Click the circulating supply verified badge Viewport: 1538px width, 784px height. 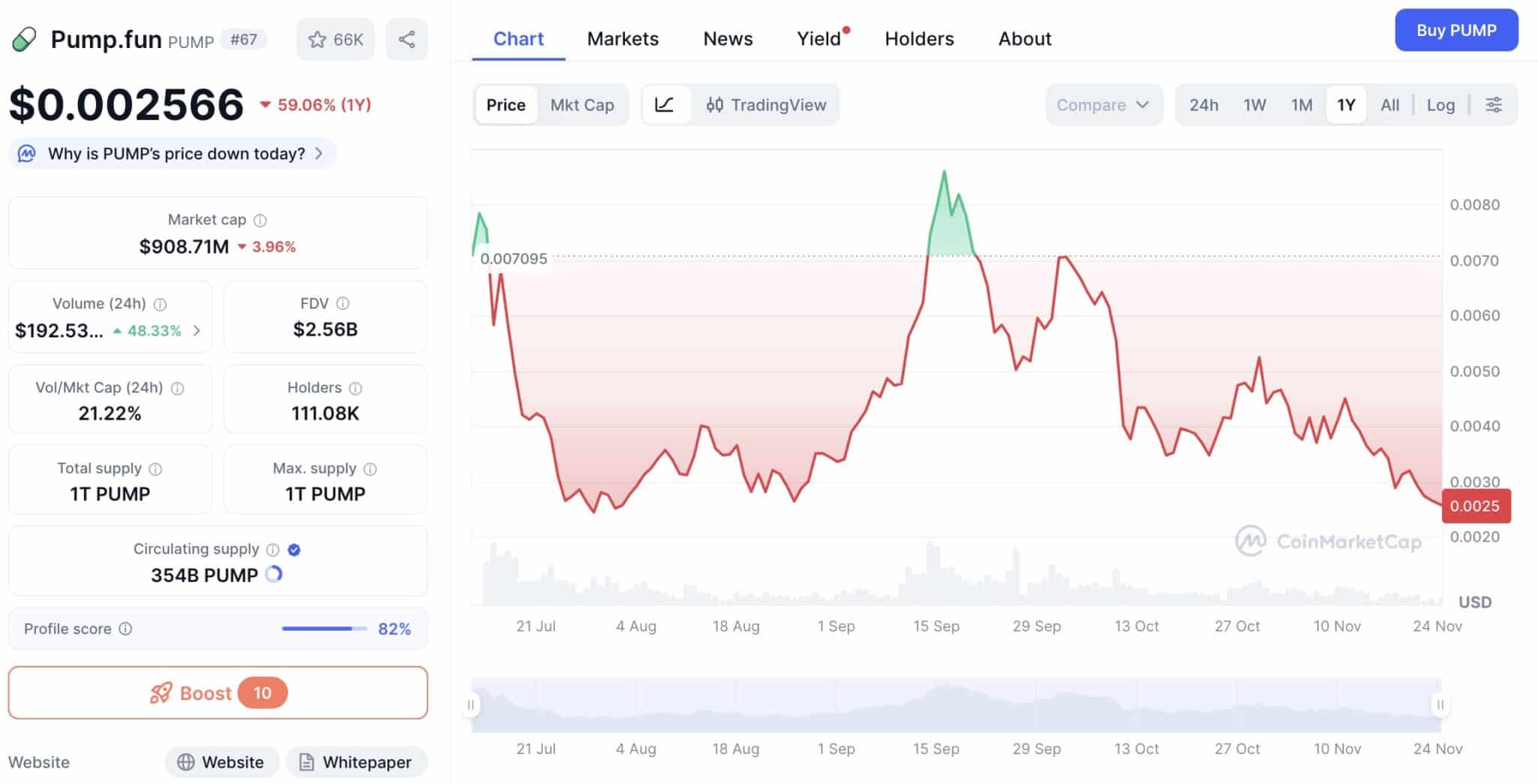[294, 550]
